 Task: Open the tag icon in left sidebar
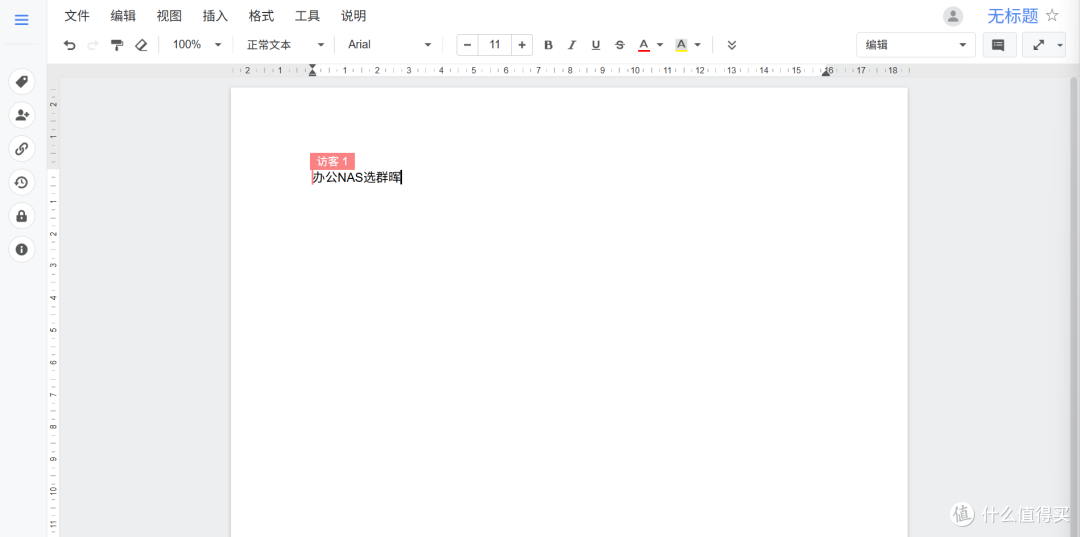21,82
